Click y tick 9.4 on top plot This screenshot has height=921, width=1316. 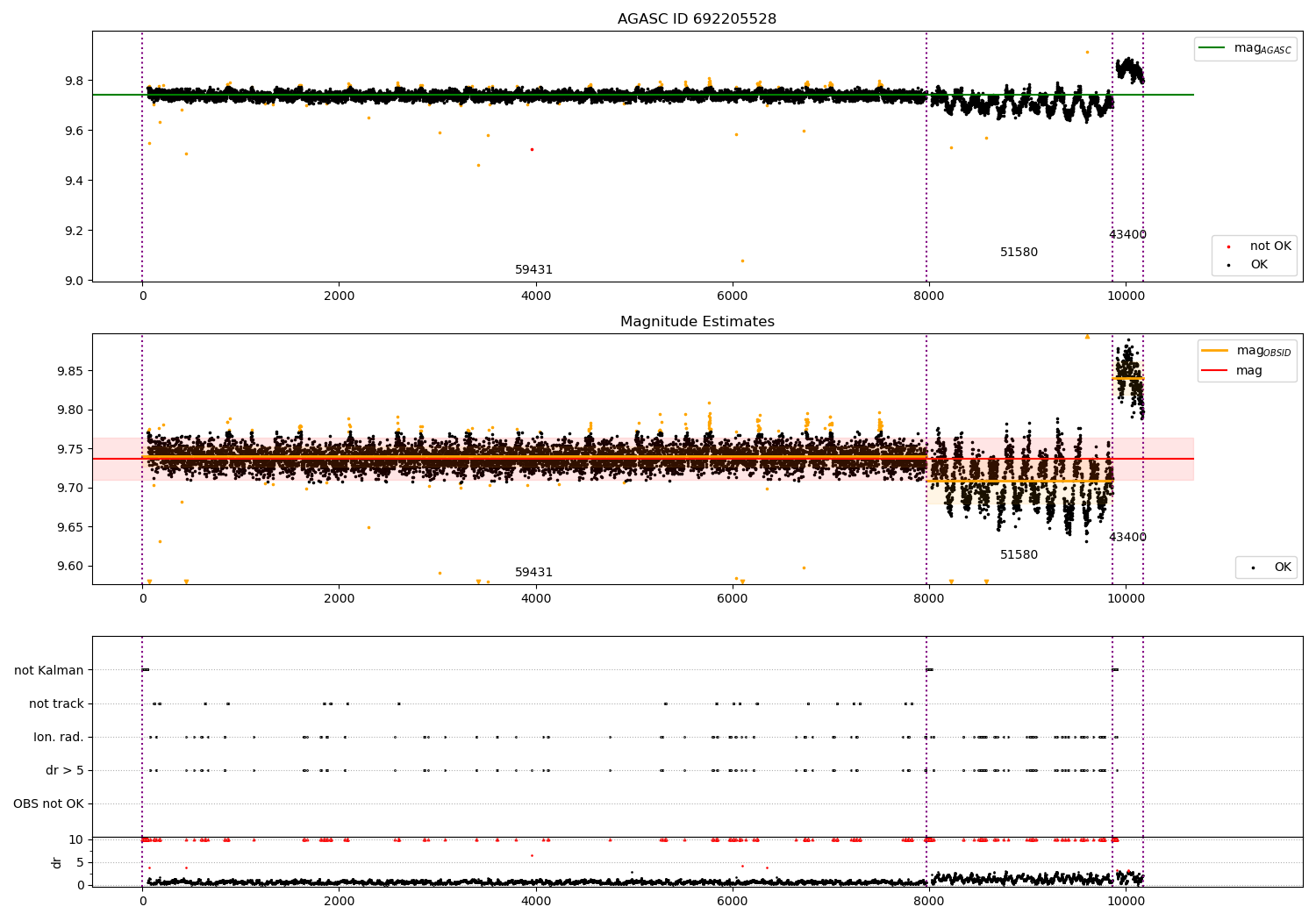74,181
